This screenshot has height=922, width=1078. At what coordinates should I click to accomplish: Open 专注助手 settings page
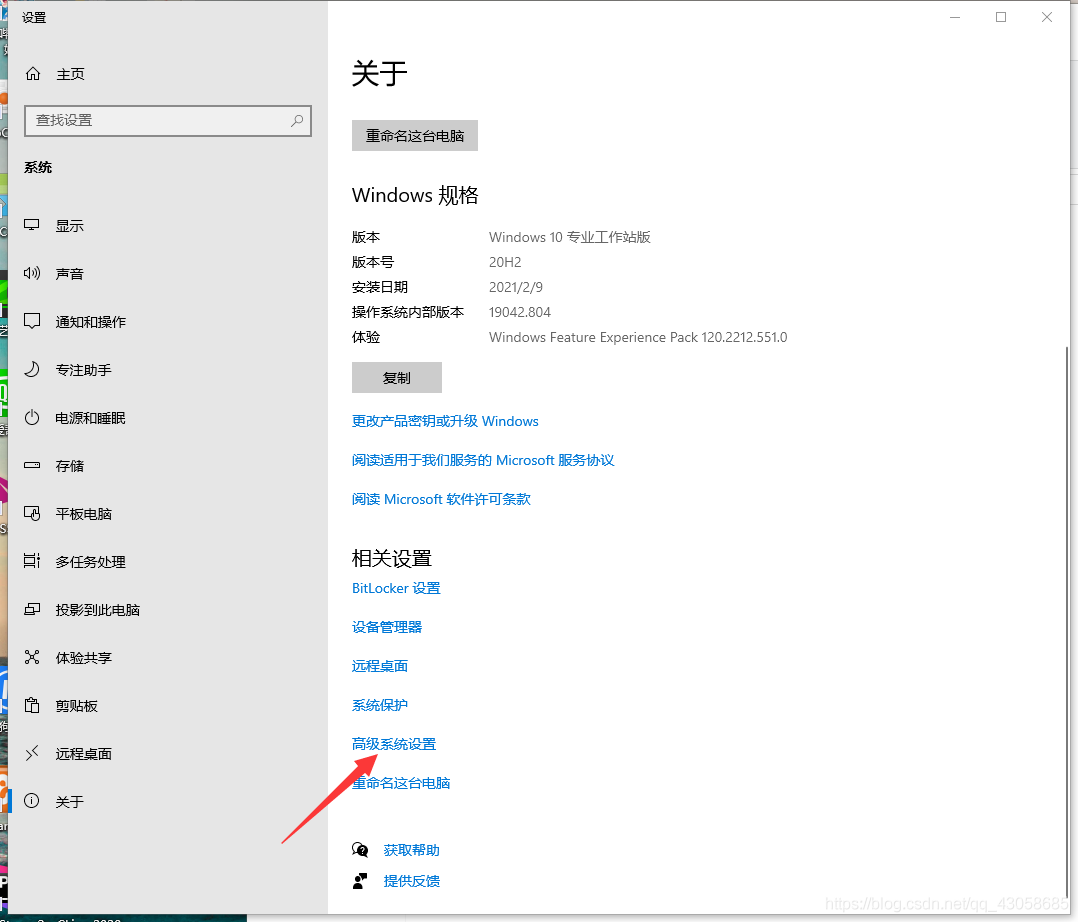coord(83,370)
